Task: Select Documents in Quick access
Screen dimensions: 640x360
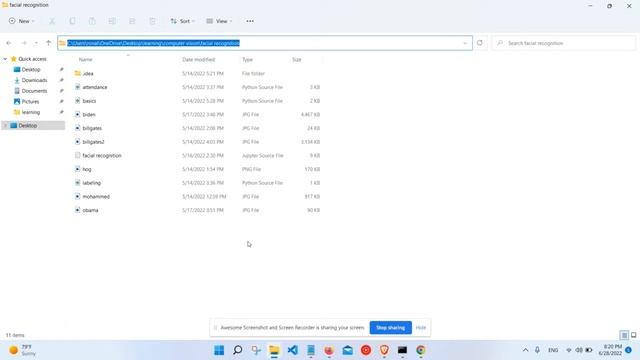Action: click(34, 91)
